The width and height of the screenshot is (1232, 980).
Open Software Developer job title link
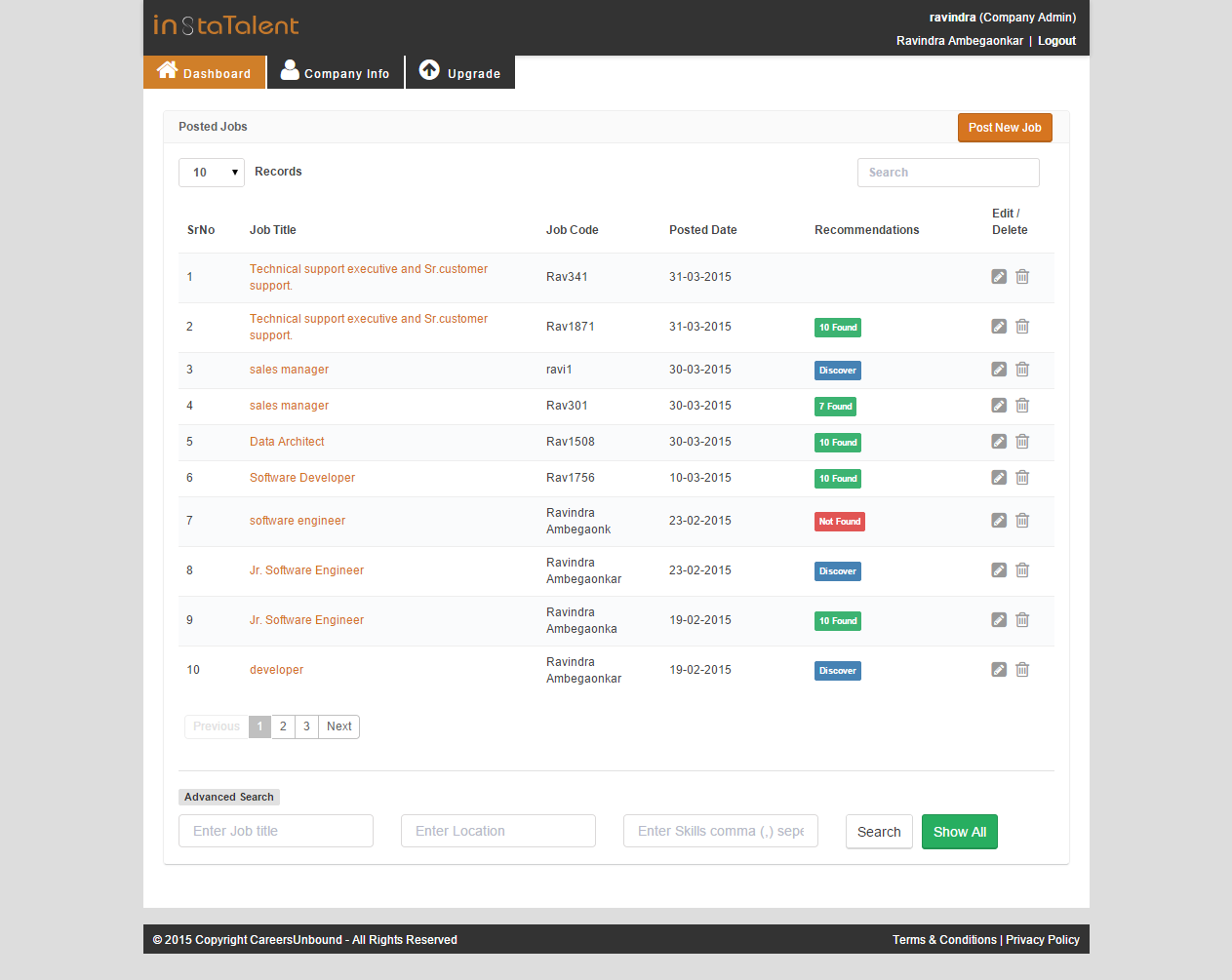click(302, 478)
